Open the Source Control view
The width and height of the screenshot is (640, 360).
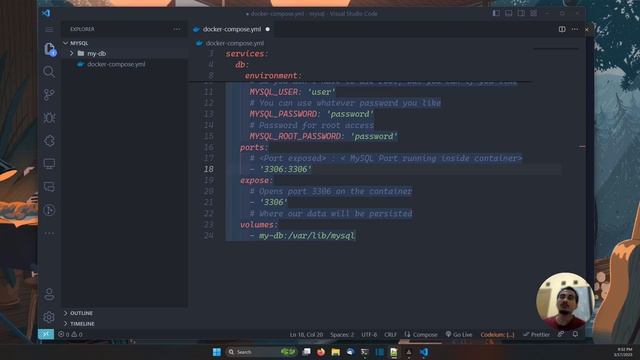(49, 95)
